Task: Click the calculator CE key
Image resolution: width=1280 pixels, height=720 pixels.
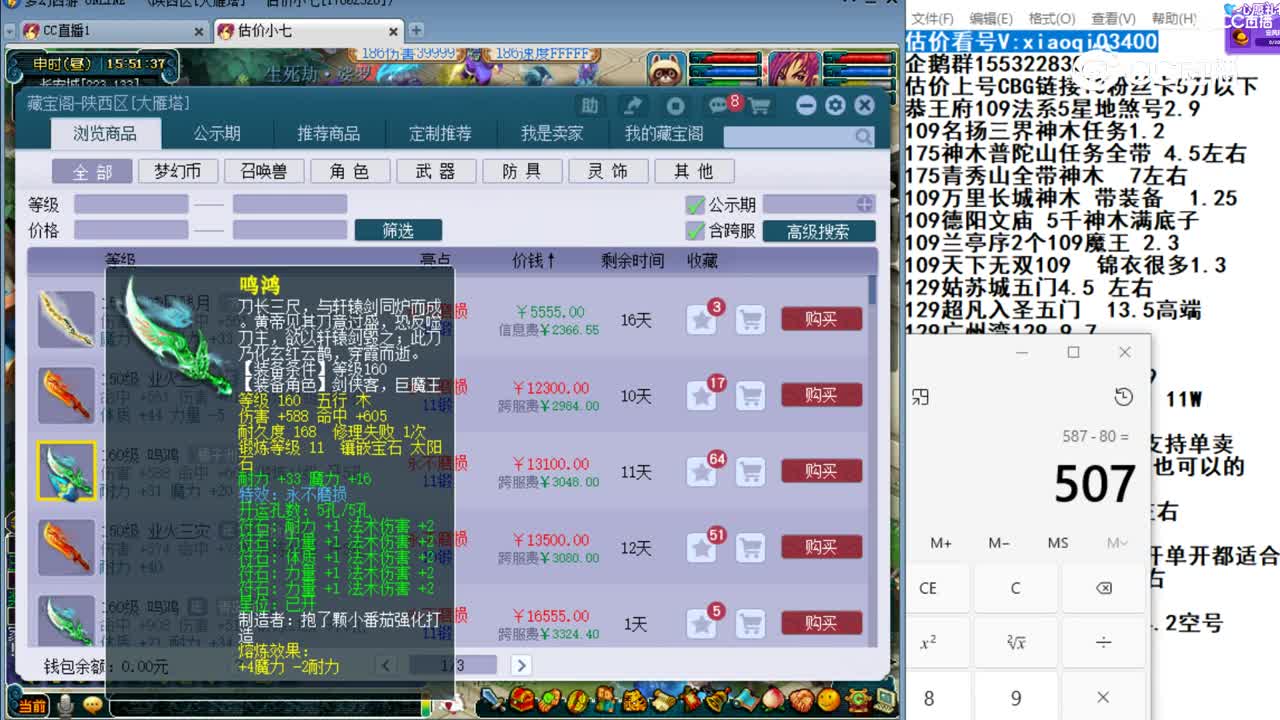Action: tap(928, 588)
